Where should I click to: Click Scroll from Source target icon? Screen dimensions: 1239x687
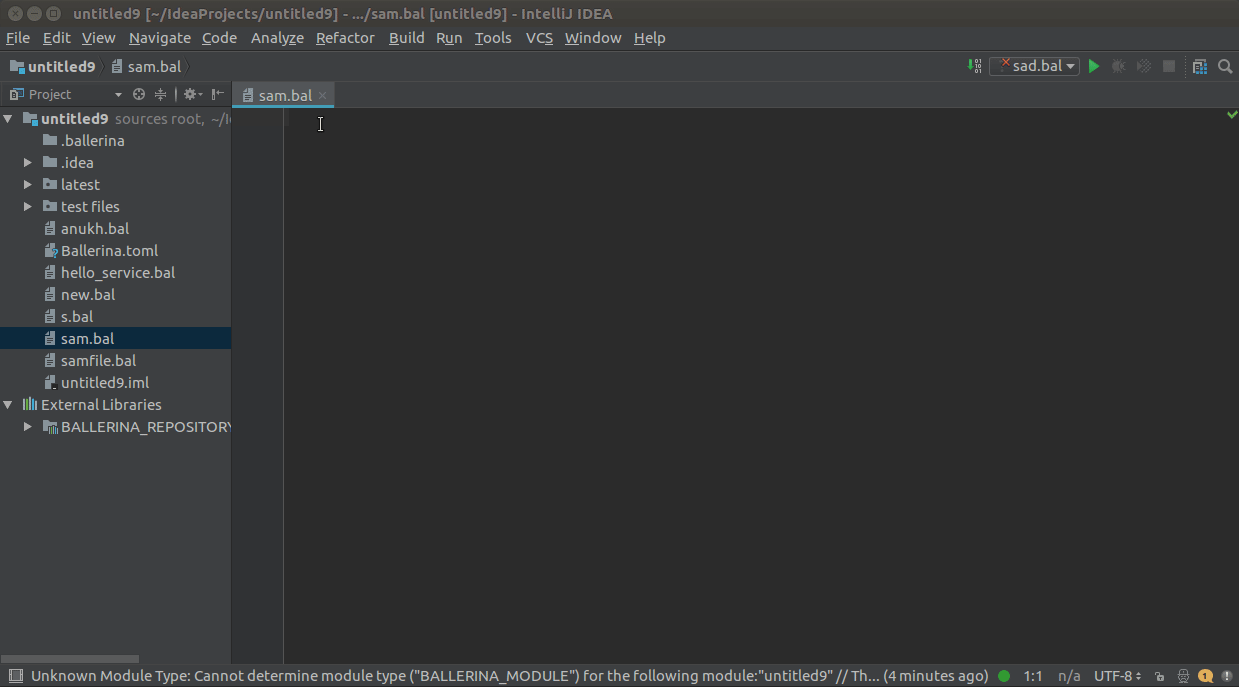point(139,94)
